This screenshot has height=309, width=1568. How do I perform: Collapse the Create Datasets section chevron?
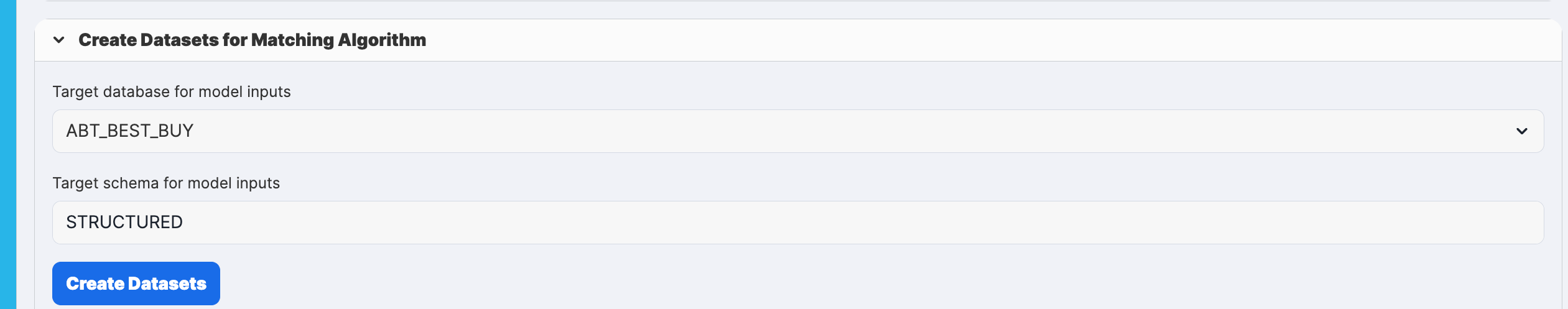pos(59,40)
